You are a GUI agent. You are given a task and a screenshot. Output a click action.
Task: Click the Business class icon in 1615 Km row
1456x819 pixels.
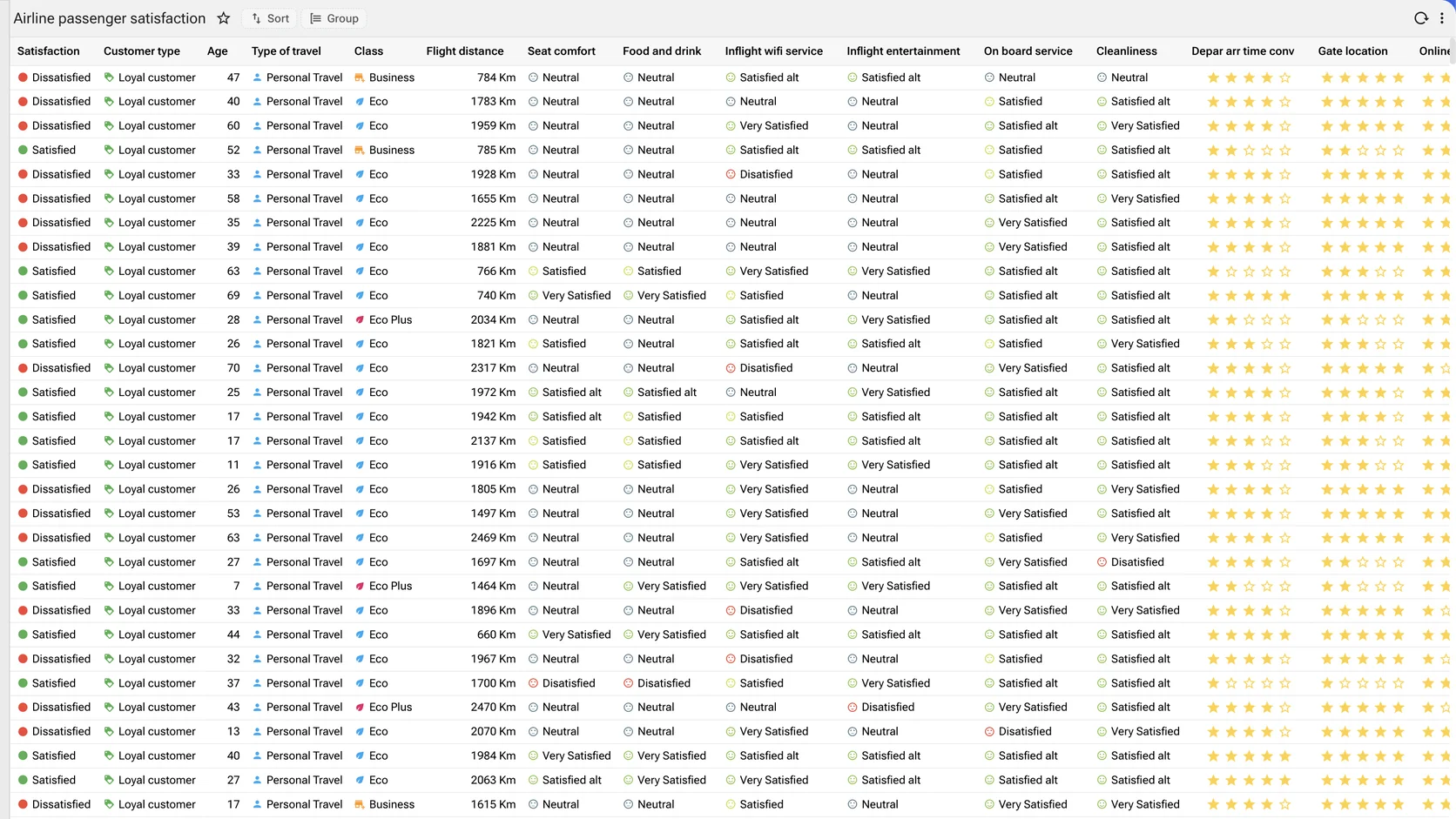point(360,805)
